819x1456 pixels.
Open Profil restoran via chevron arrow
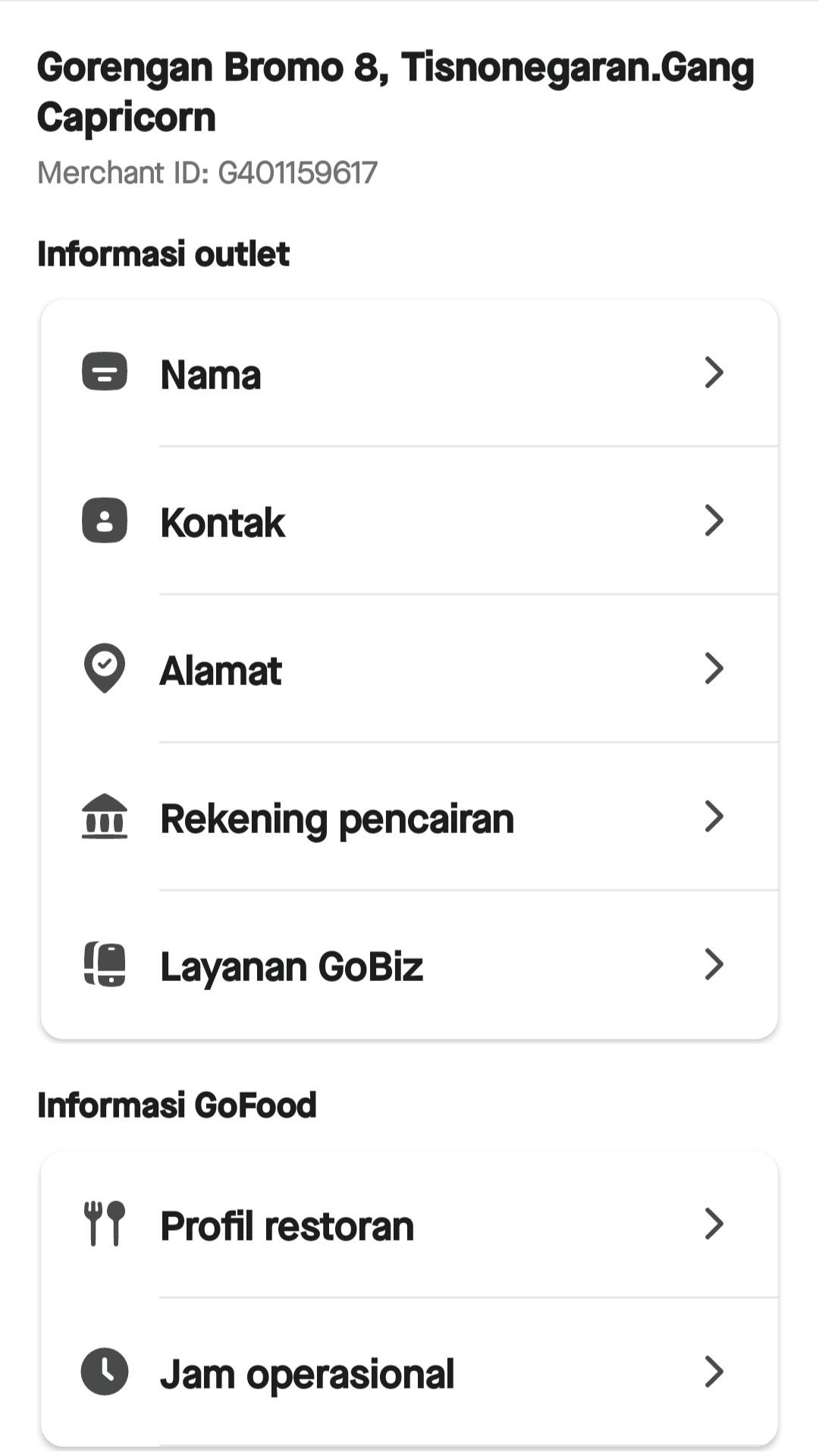tap(714, 1224)
